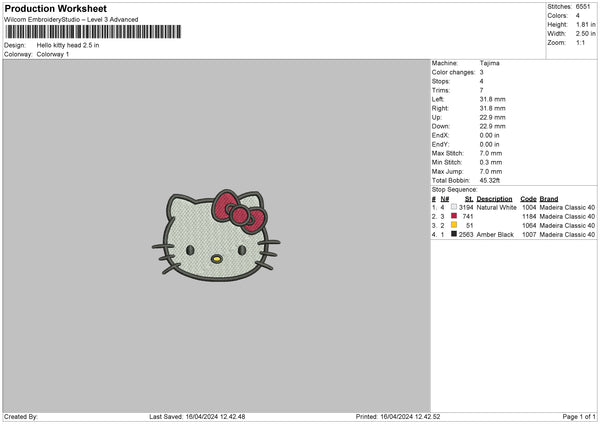Click the yellow thread swatch code 1064

[x=454, y=225]
